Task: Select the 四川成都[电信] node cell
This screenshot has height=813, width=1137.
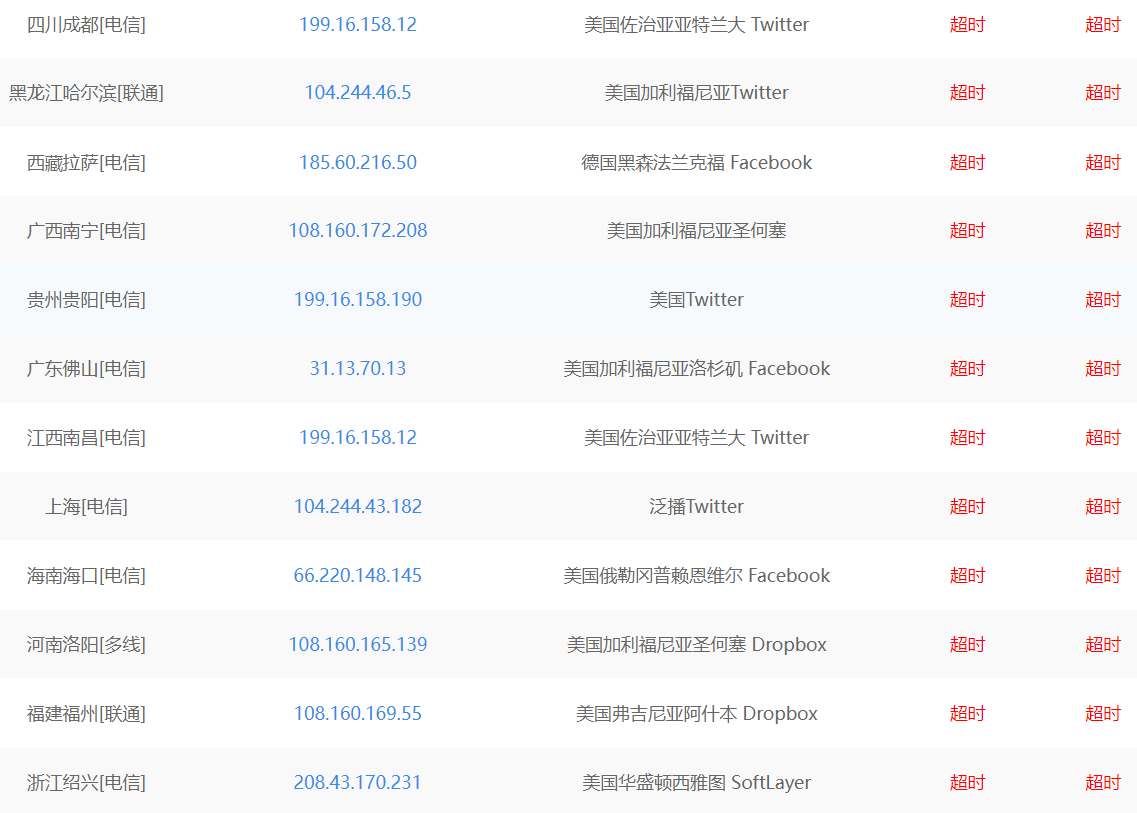Action: (86, 25)
